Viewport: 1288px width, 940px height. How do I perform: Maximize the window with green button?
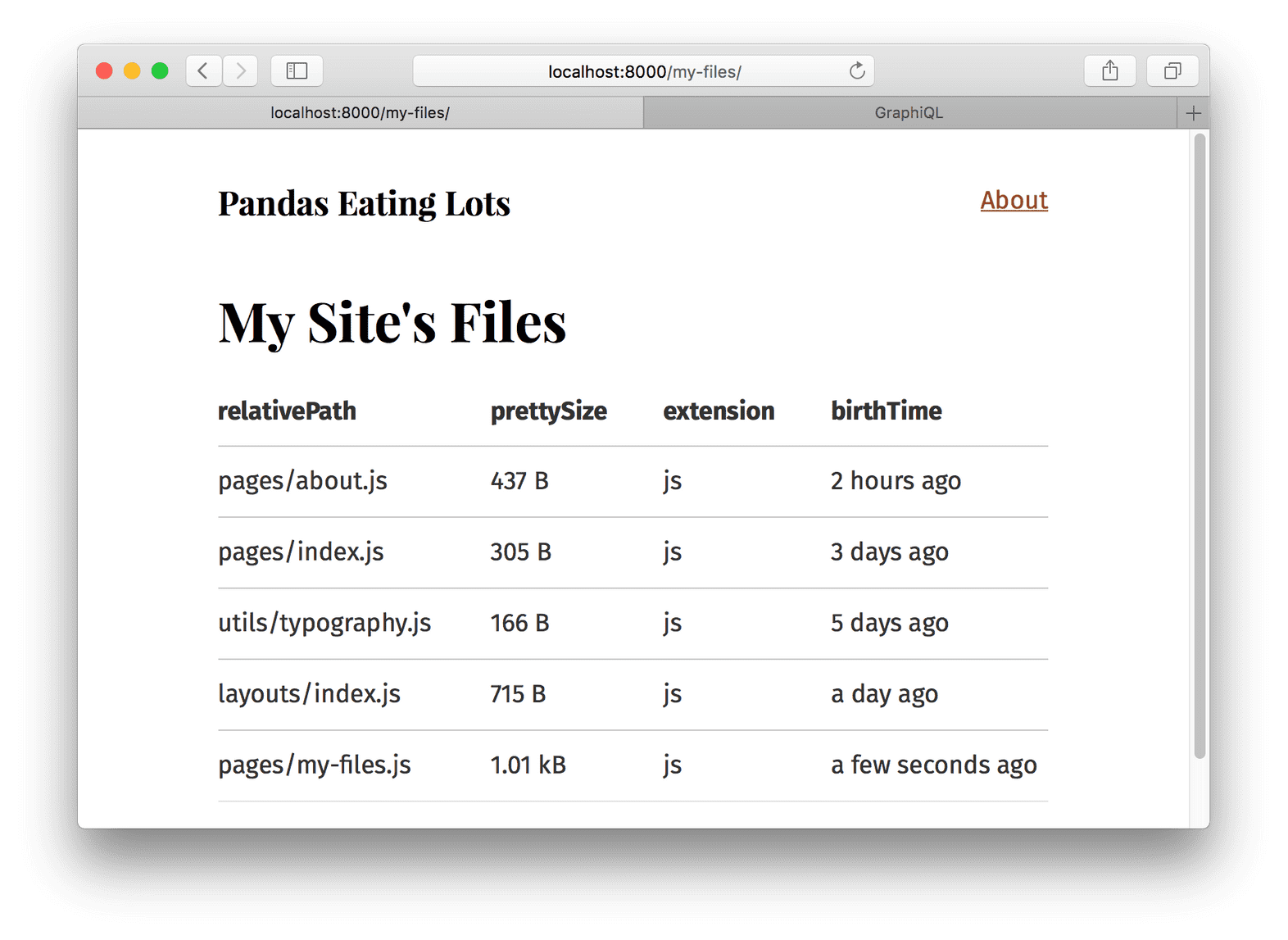click(x=160, y=71)
